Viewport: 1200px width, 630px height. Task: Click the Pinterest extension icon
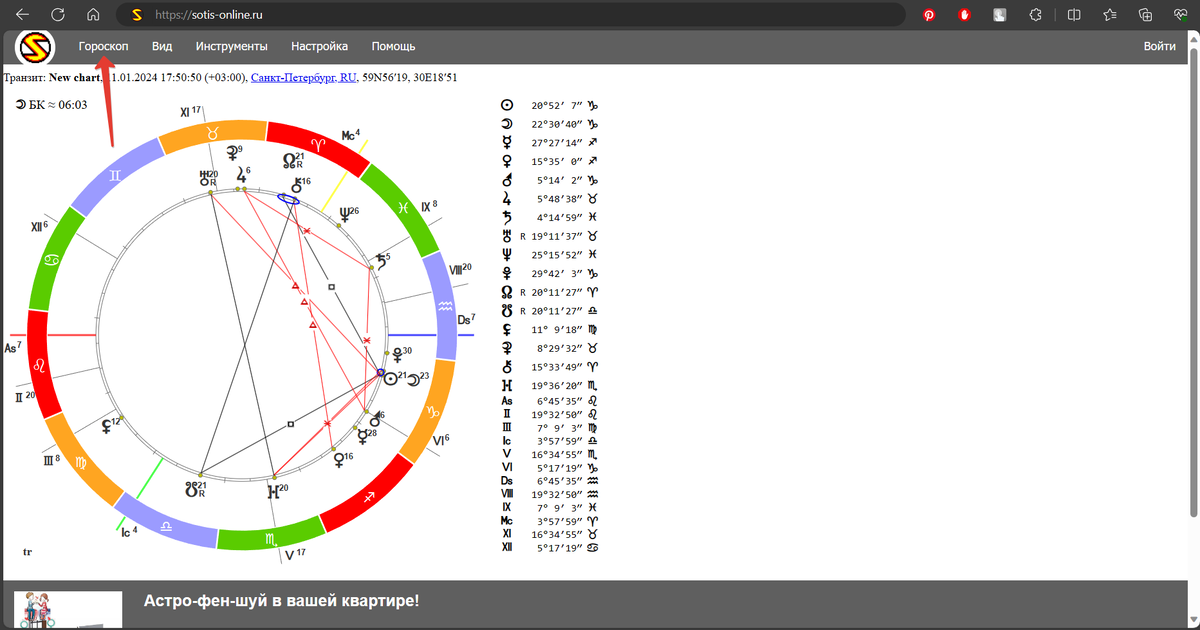[929, 15]
